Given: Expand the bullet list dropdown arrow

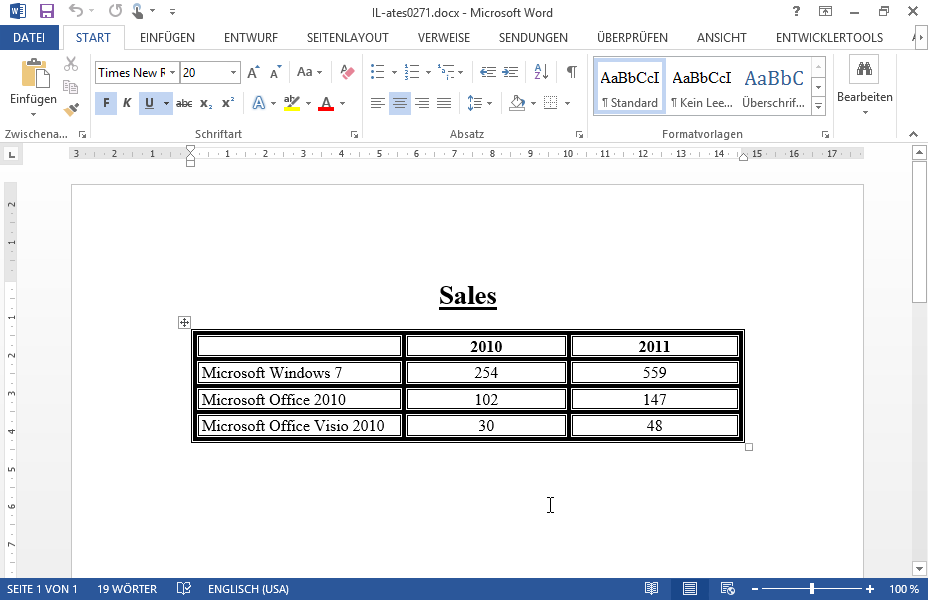Looking at the screenshot, I should [394, 73].
